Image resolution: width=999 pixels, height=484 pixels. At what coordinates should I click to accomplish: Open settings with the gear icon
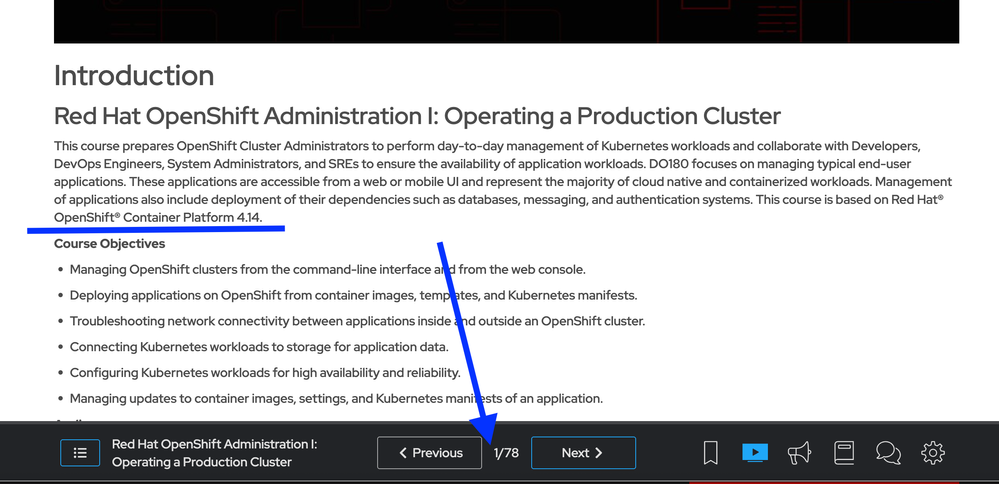[932, 453]
